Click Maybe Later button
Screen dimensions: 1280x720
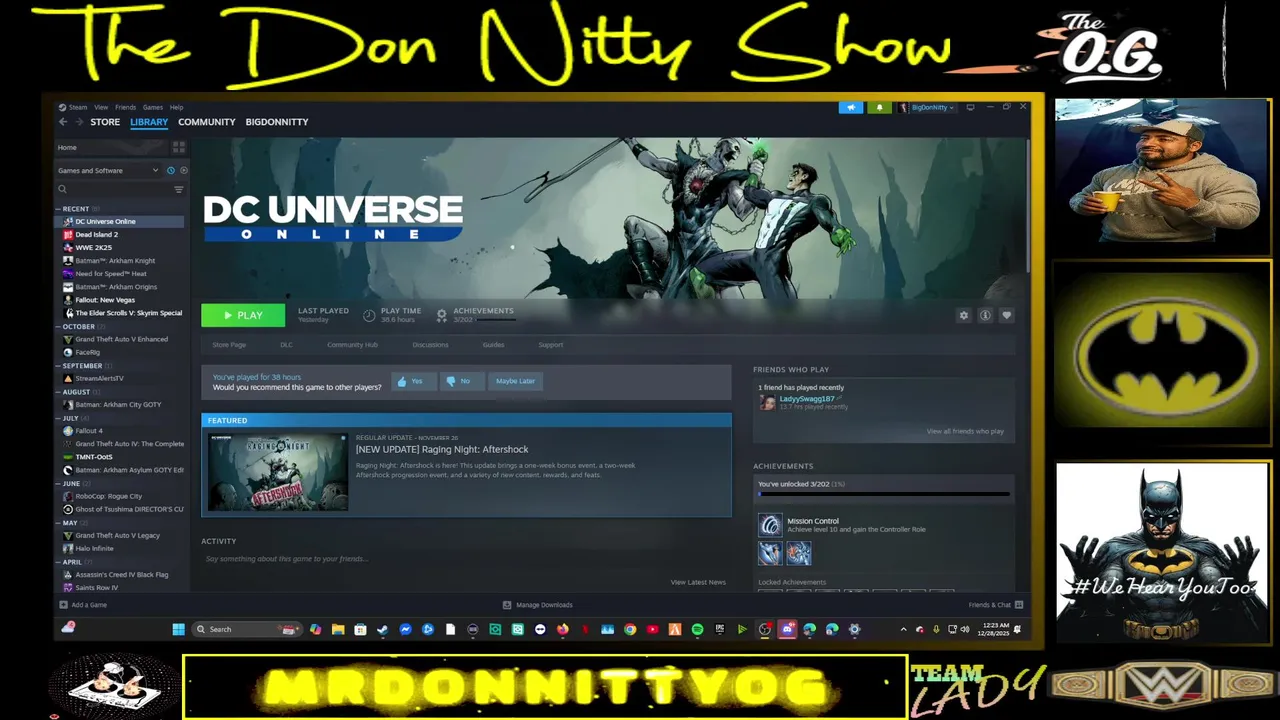click(x=515, y=381)
